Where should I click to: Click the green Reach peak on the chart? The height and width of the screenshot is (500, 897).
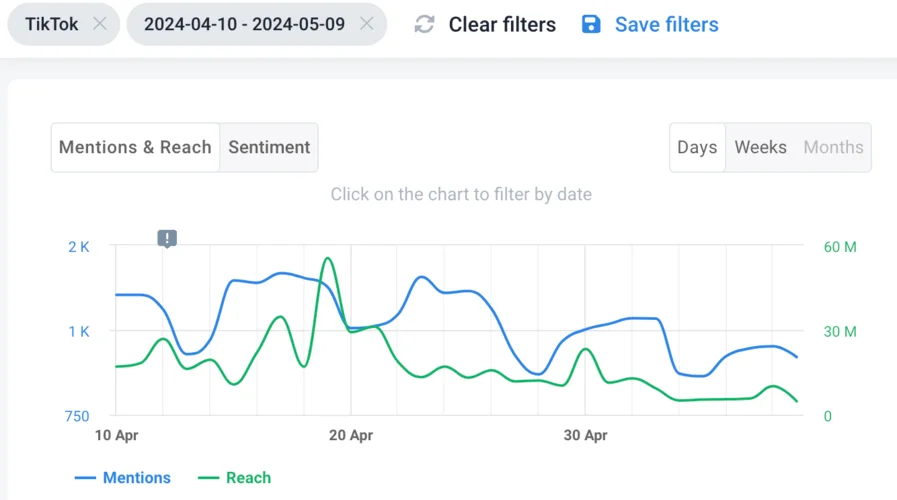tap(327, 258)
